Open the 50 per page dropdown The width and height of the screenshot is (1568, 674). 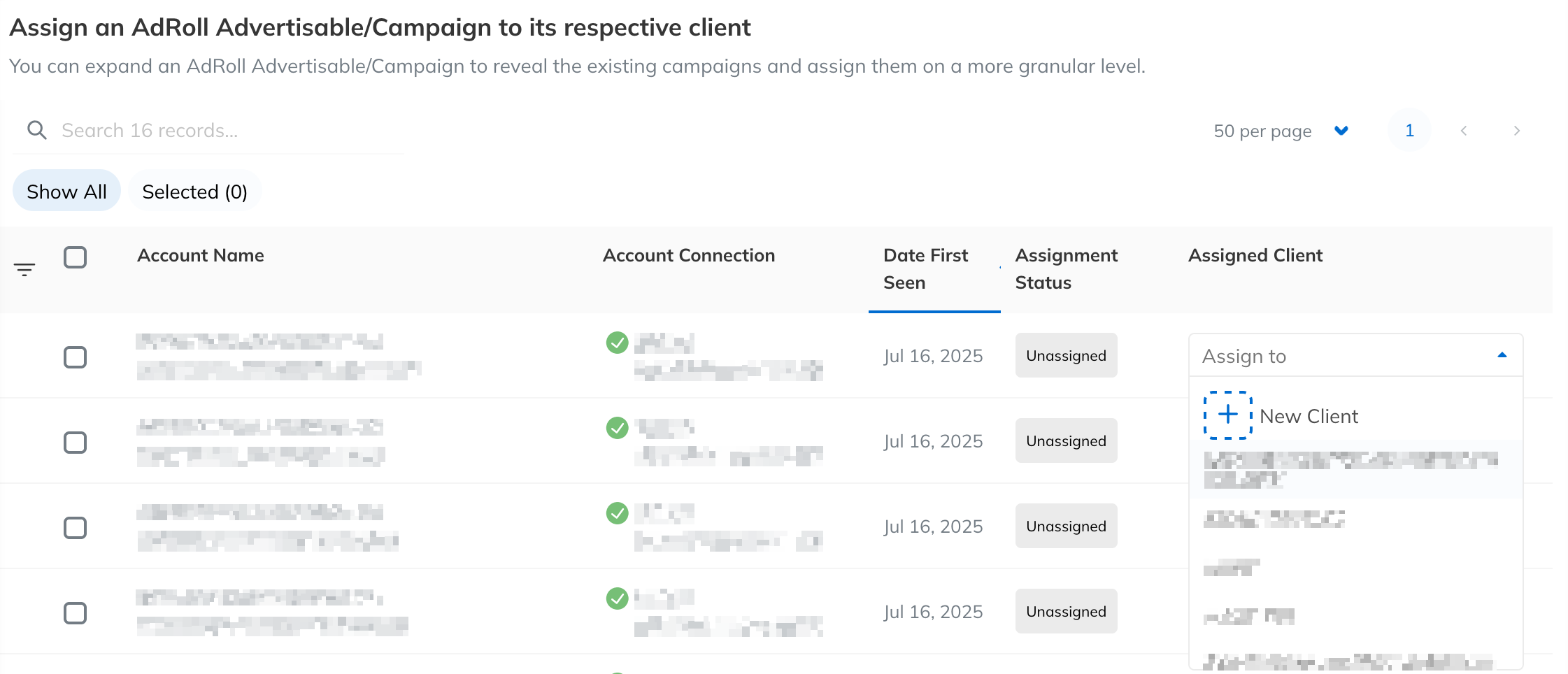coord(1281,131)
